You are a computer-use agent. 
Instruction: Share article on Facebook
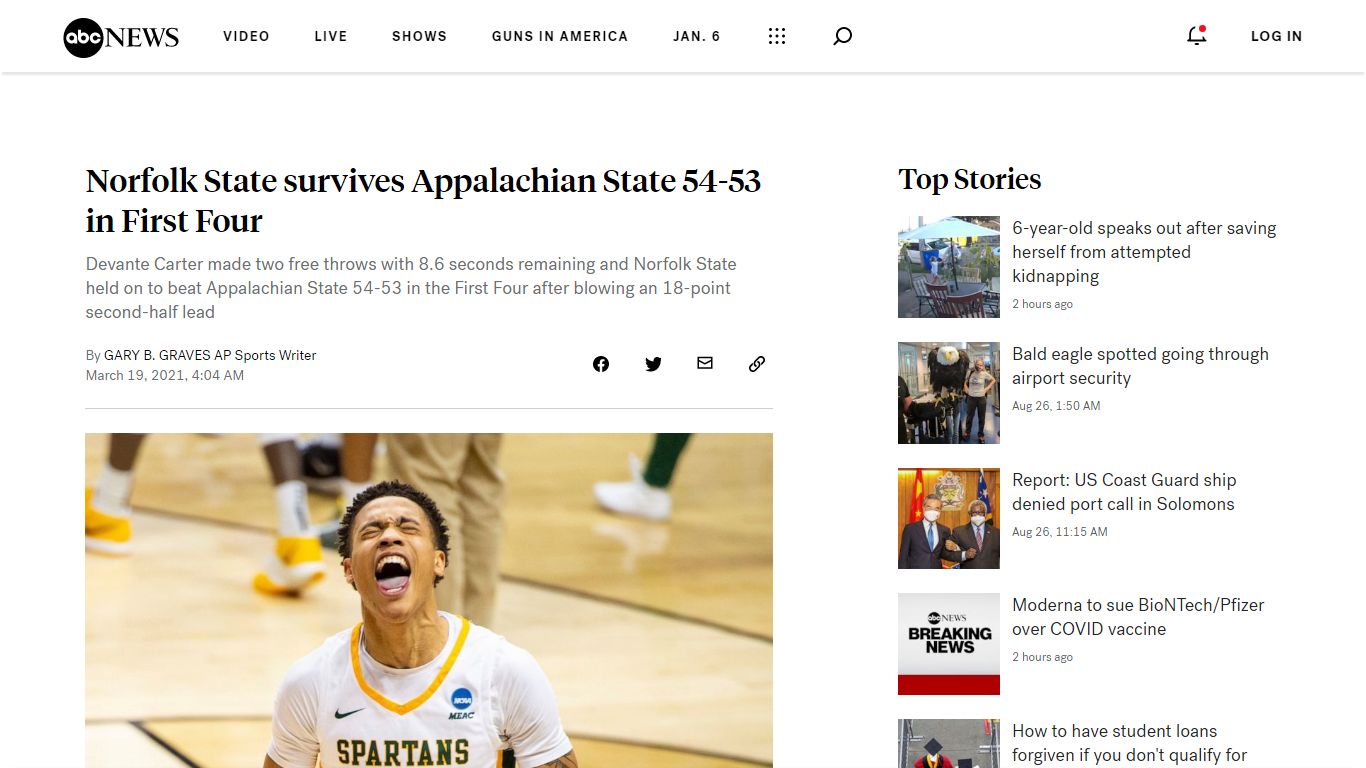(601, 364)
